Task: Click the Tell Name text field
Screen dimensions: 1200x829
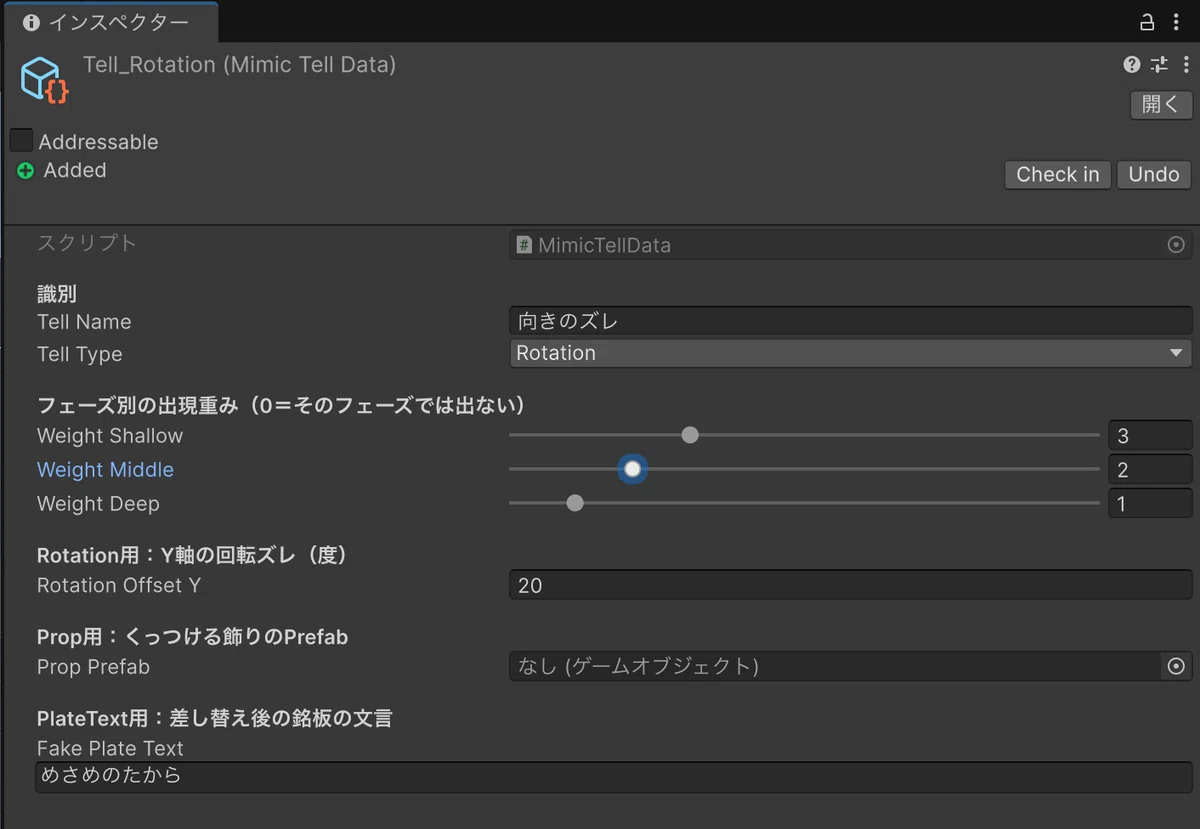Action: (851, 321)
